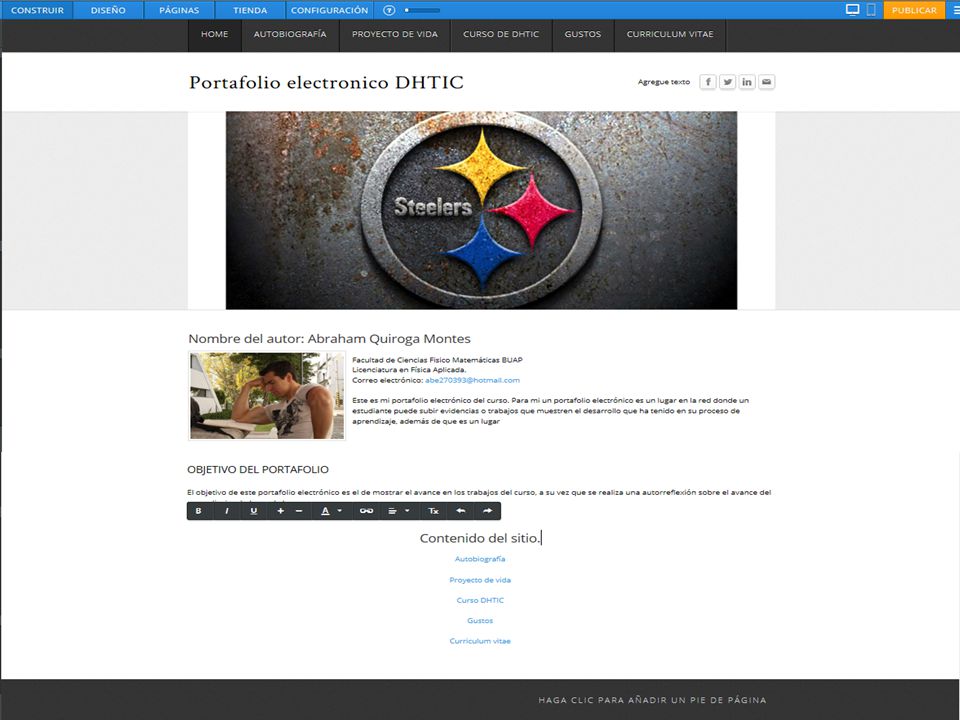Open Gustos in the site navigation
Screen dimensions: 960x720
coord(583,34)
